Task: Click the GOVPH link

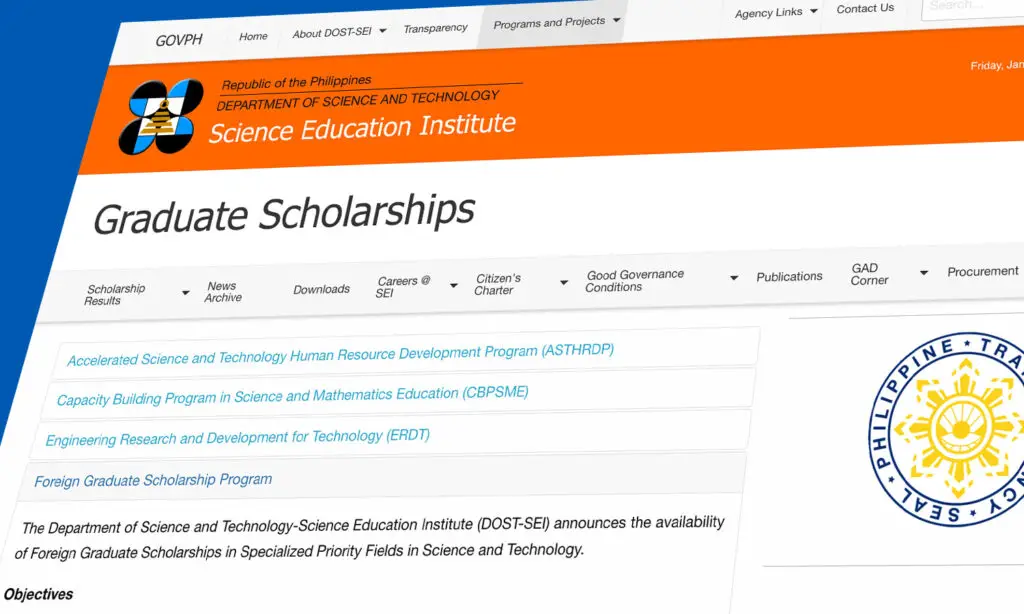Action: (x=178, y=39)
